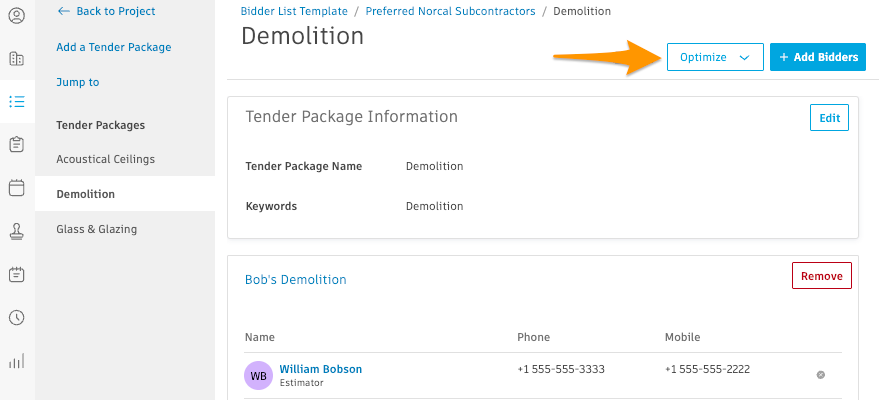Go Back to Project
The width and height of the screenshot is (885, 400).
pyautogui.click(x=107, y=11)
